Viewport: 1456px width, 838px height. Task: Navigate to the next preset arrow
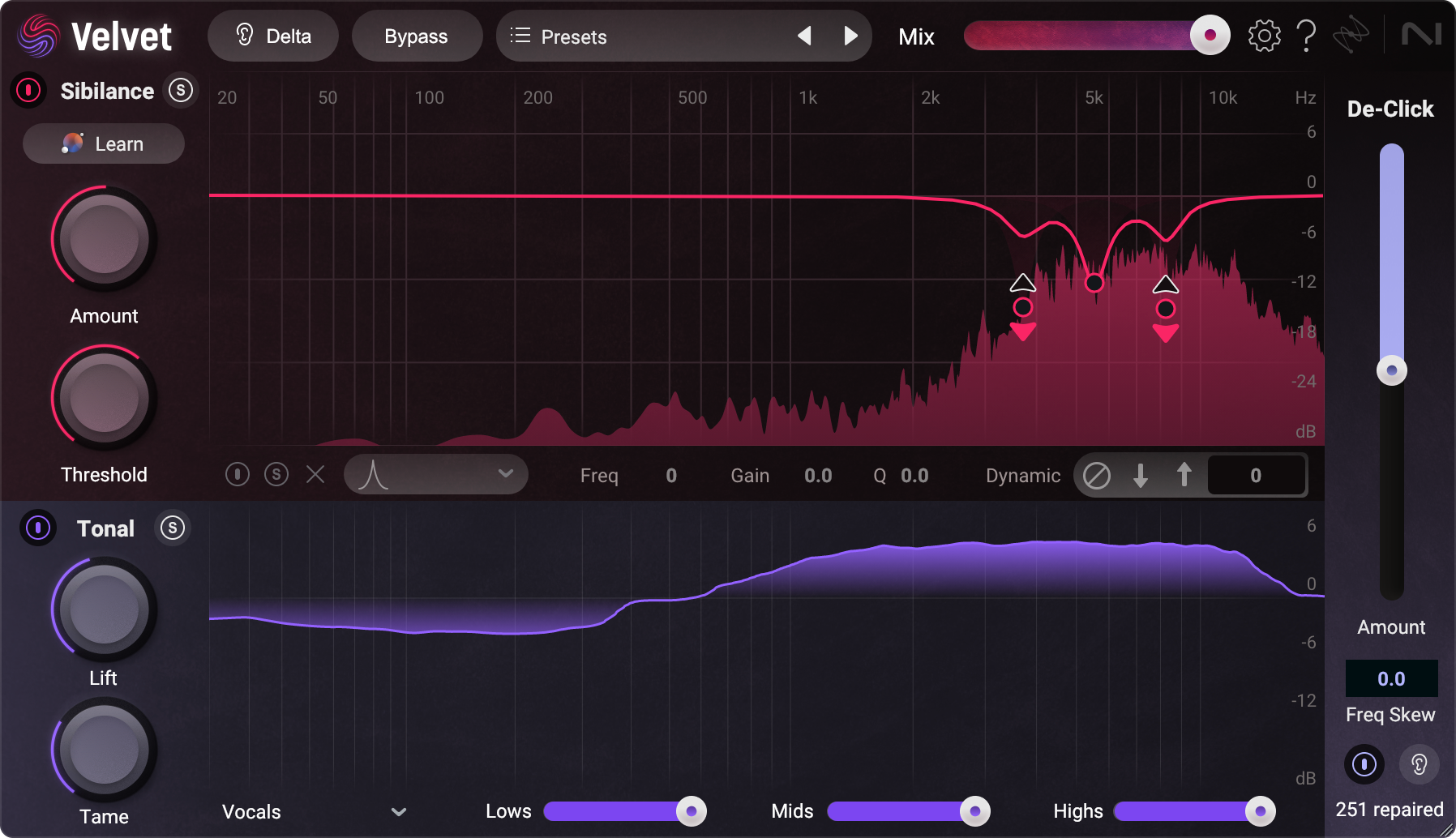coord(850,36)
